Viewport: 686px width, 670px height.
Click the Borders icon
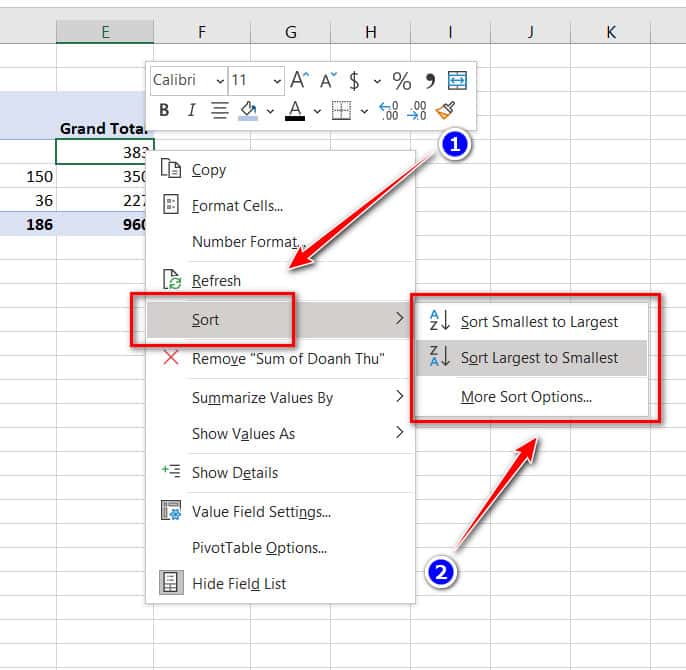[341, 110]
